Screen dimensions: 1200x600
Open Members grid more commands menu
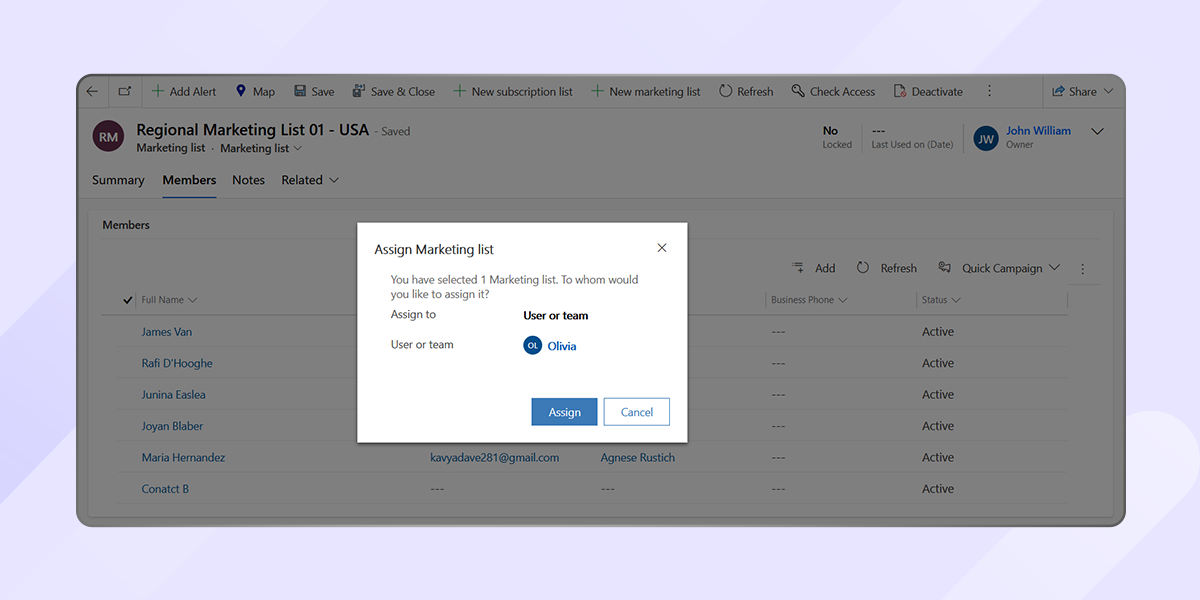click(1083, 268)
